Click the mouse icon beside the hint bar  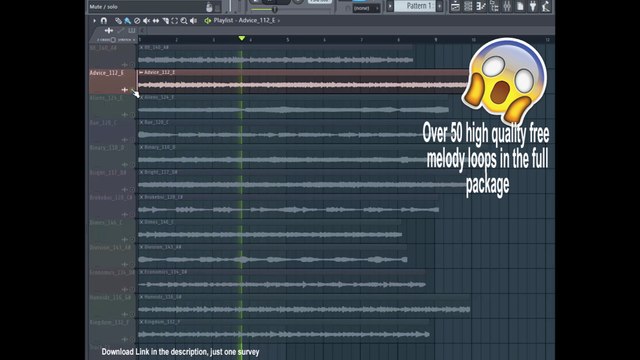point(209,7)
